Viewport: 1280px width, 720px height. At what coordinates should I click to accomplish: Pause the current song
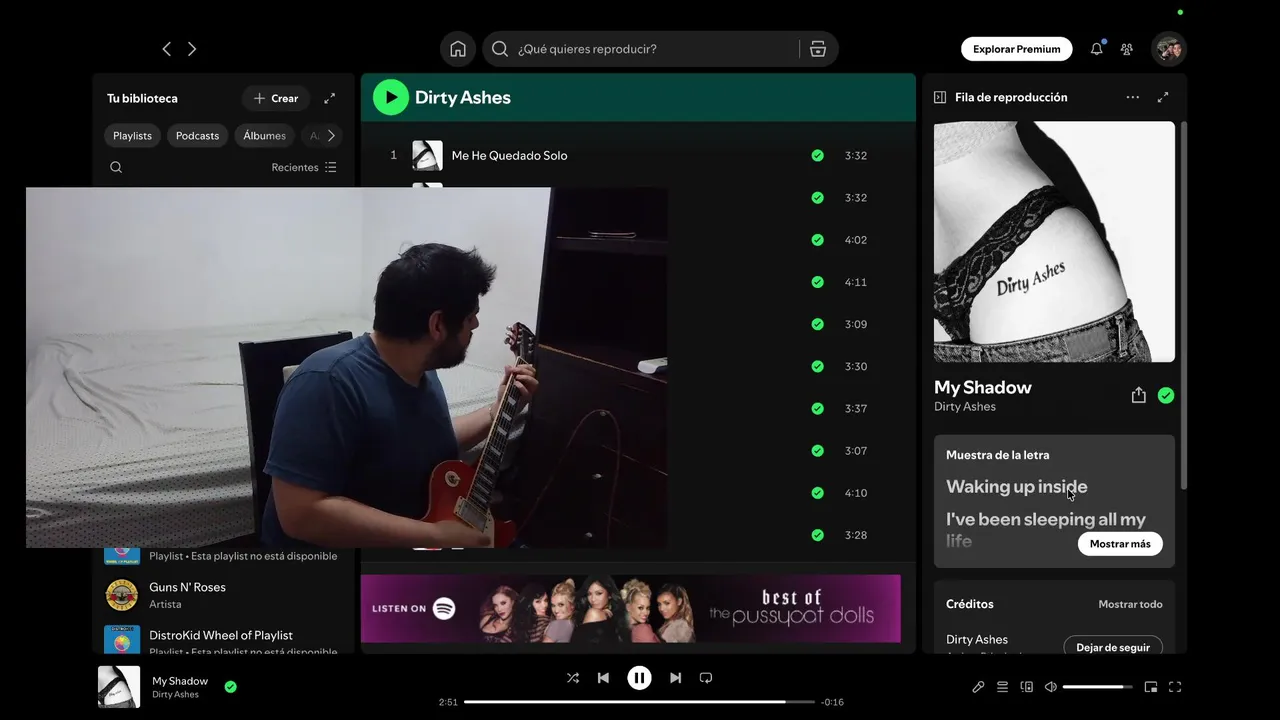point(639,678)
